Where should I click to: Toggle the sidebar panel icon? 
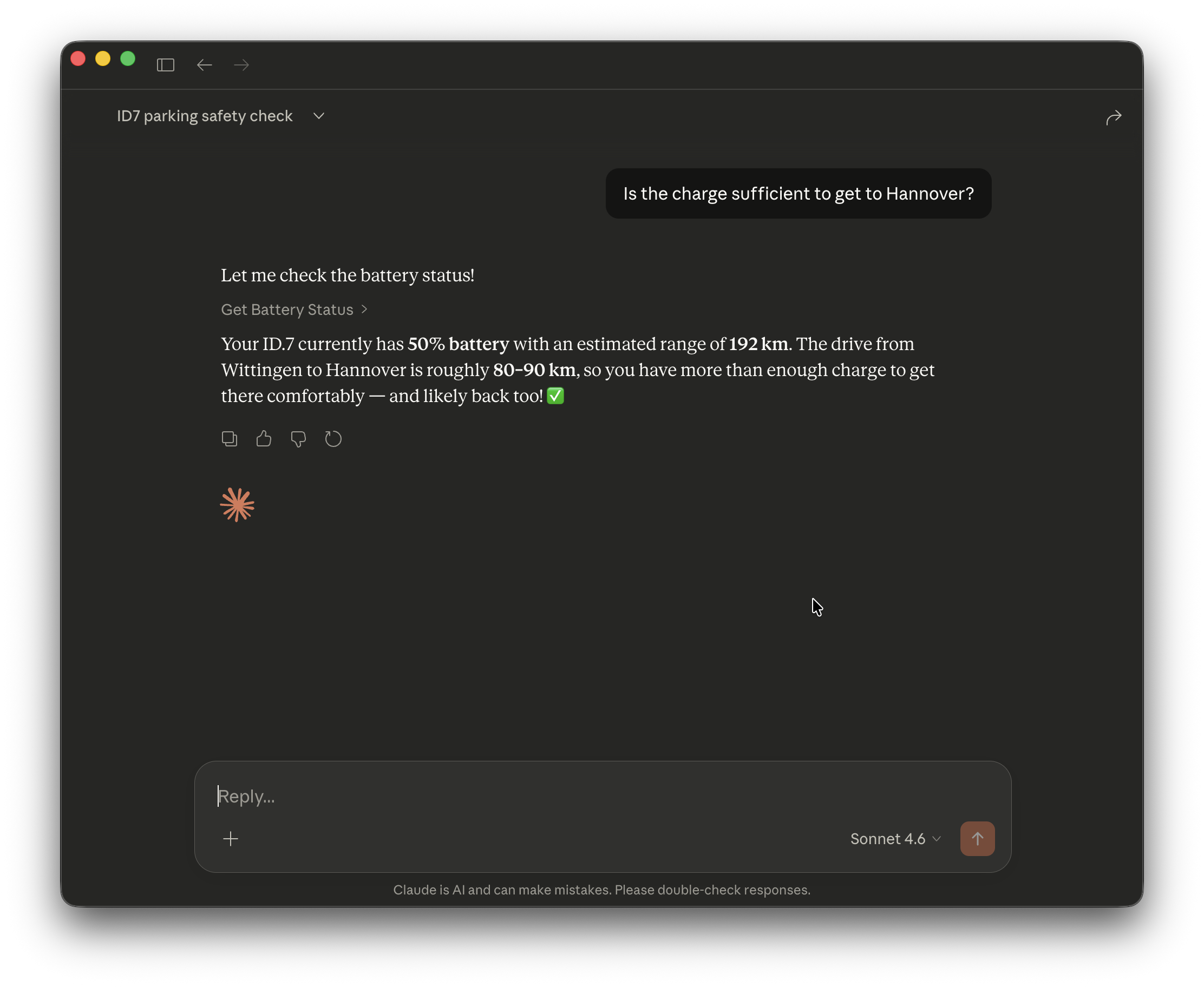pos(166,65)
